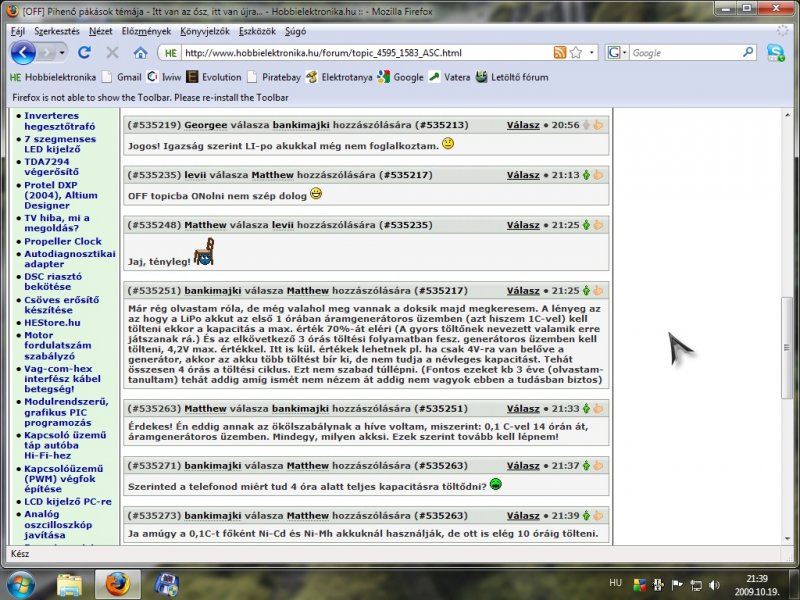Click Válasz on post #535251

pyautogui.click(x=523, y=291)
